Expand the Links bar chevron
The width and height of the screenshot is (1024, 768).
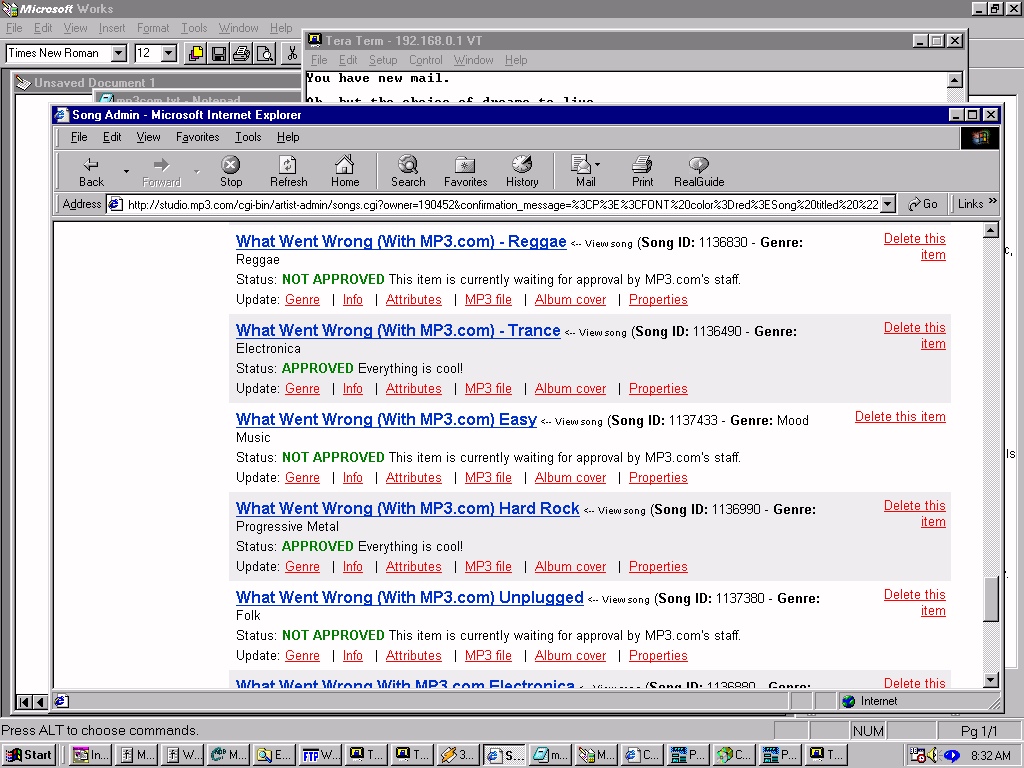click(x=993, y=201)
